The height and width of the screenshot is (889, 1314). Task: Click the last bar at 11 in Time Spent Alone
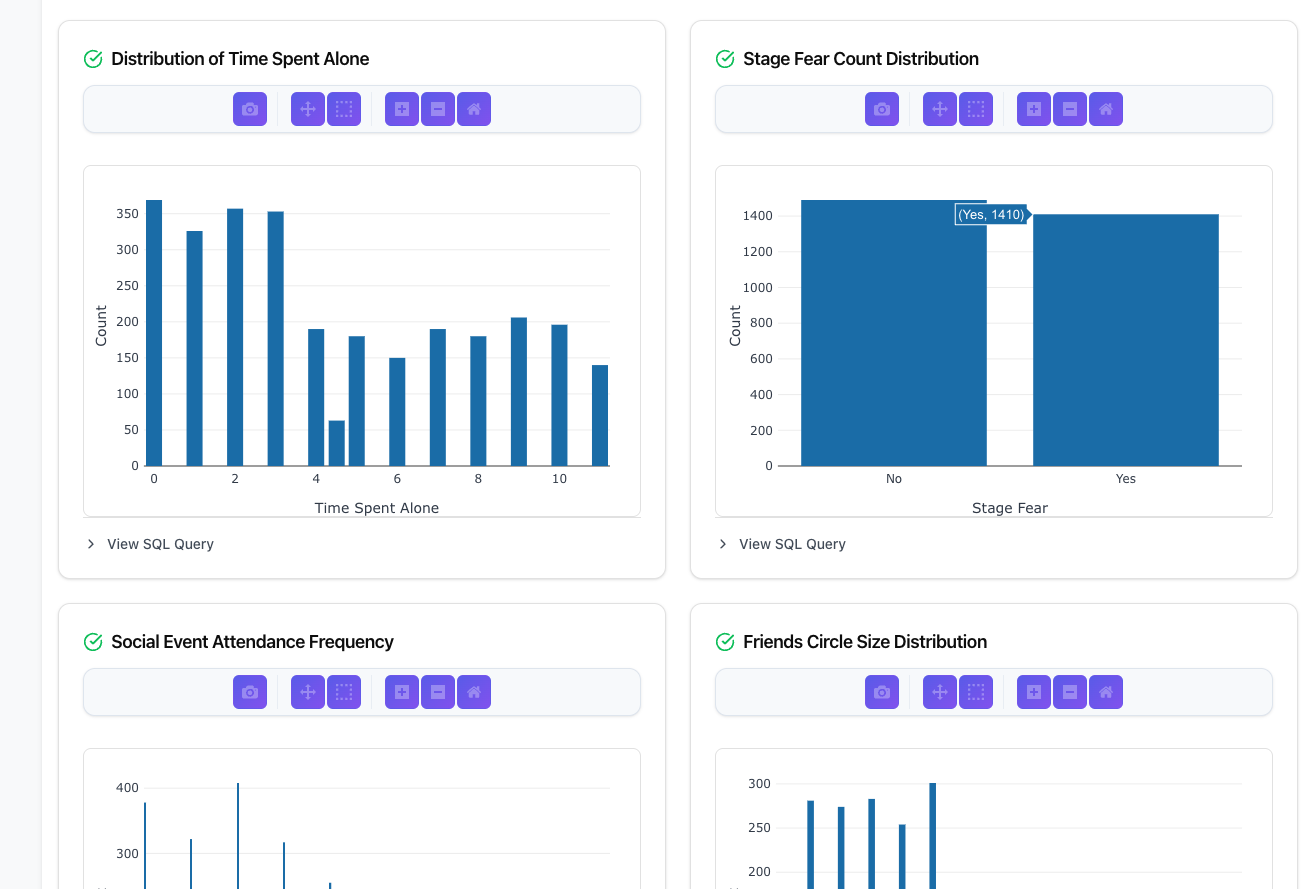click(600, 415)
